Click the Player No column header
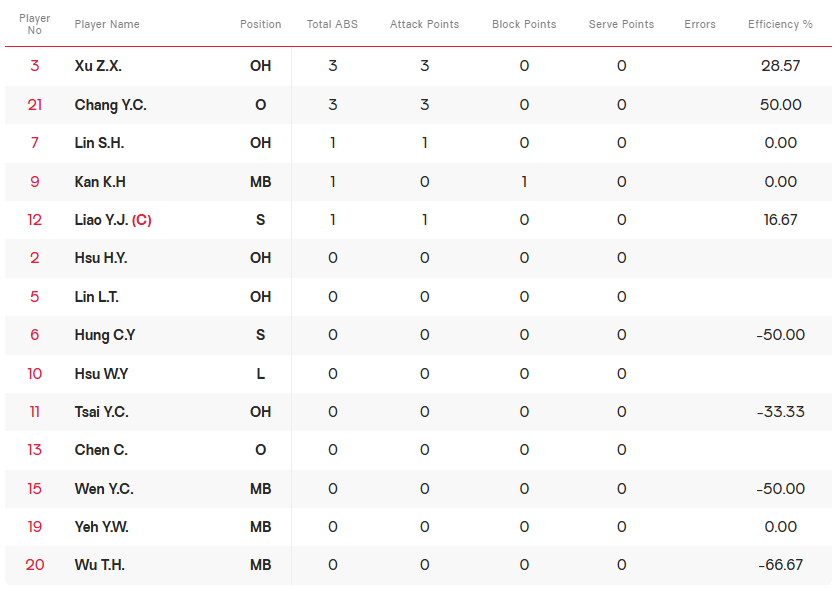Viewport: 839px width, 593px height. [35, 24]
